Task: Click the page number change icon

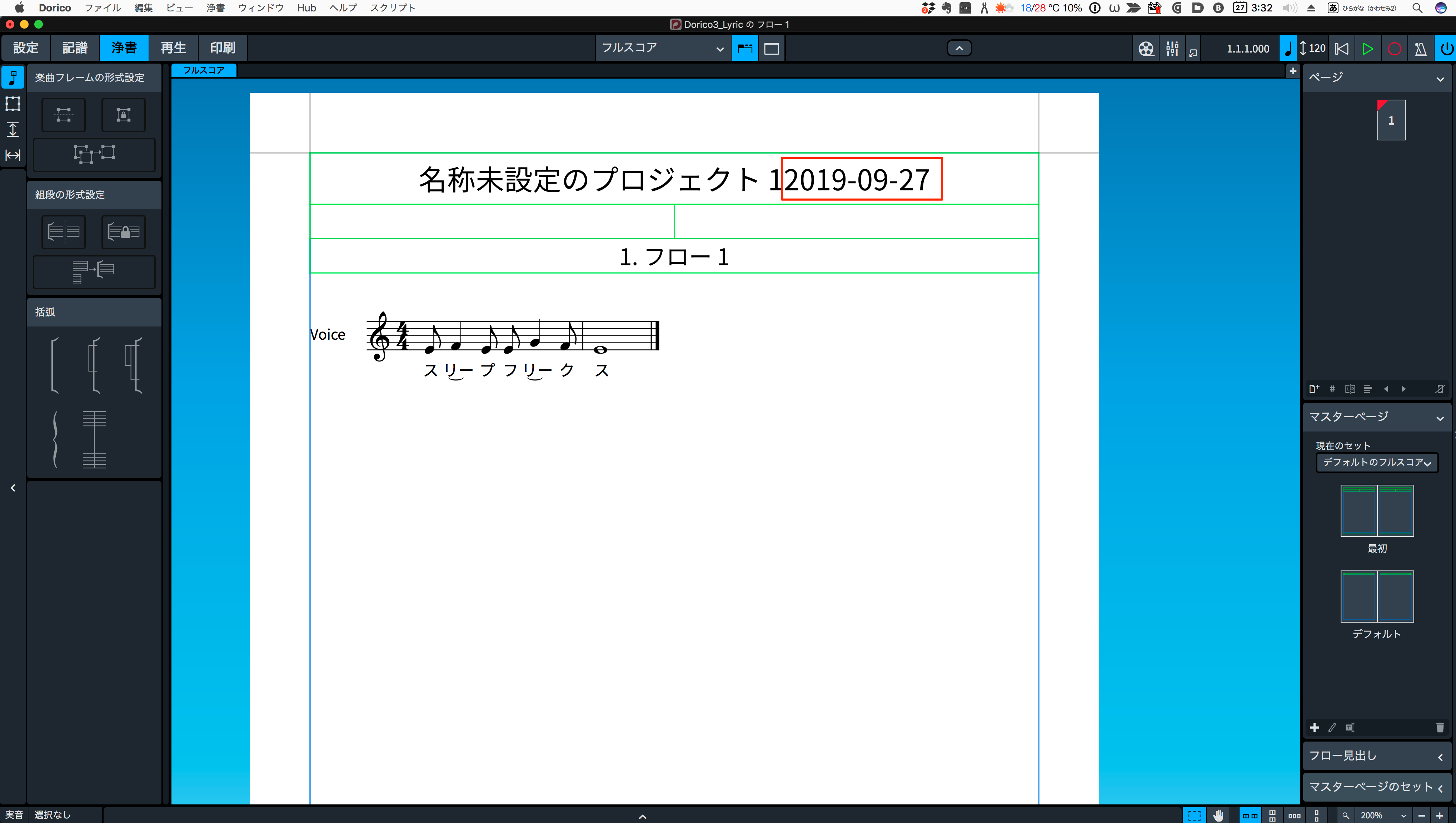Action: [x=1332, y=389]
